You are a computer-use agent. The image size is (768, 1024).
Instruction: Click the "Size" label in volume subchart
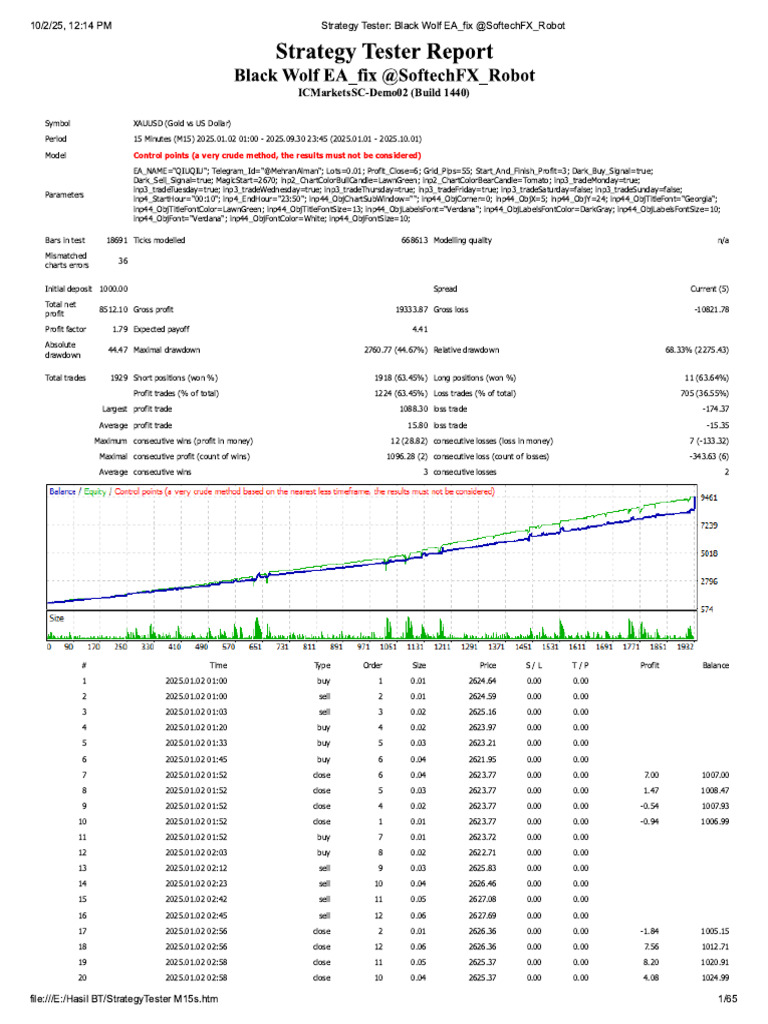(x=57, y=618)
